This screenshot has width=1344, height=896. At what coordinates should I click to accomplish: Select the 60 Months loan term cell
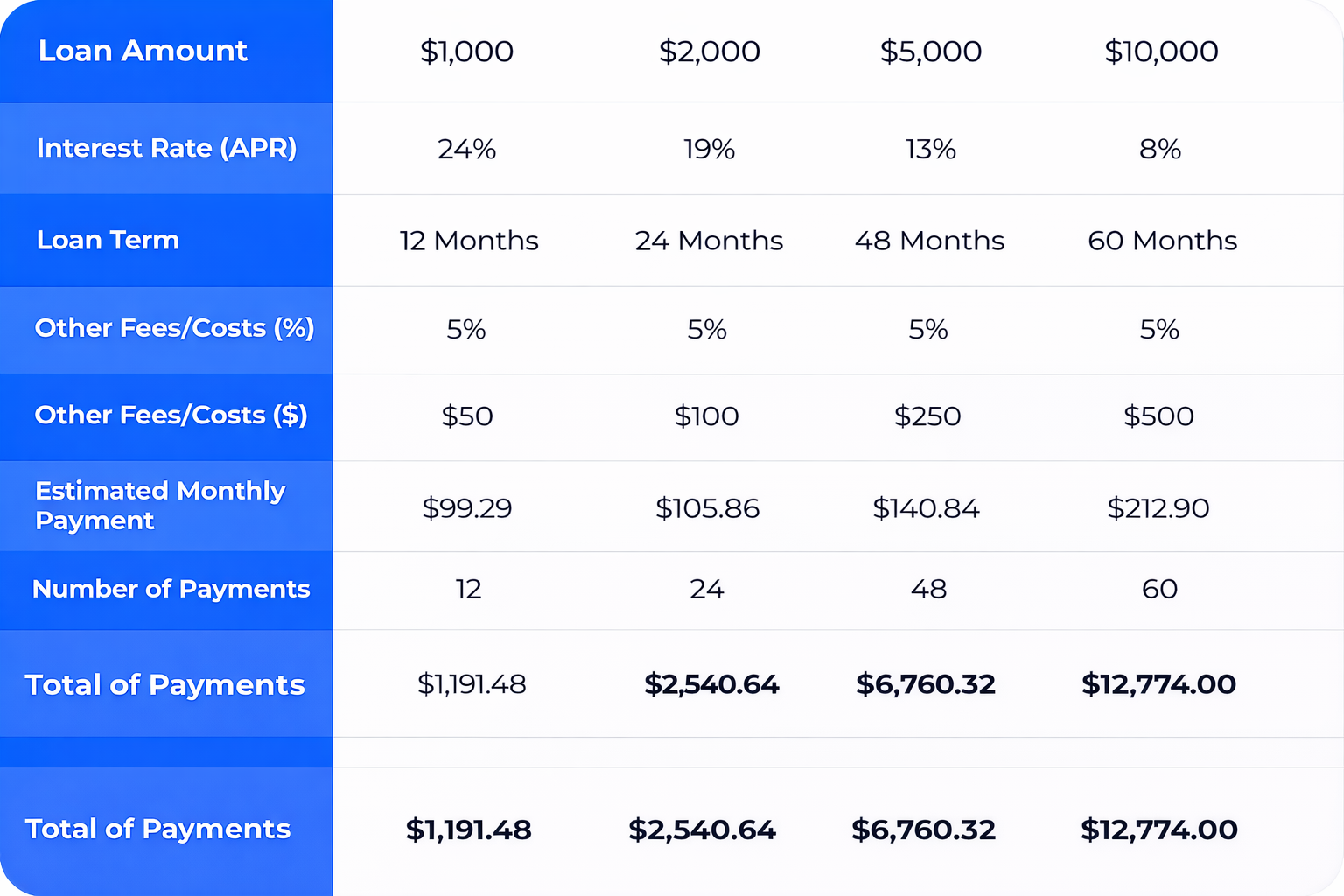click(x=1162, y=241)
